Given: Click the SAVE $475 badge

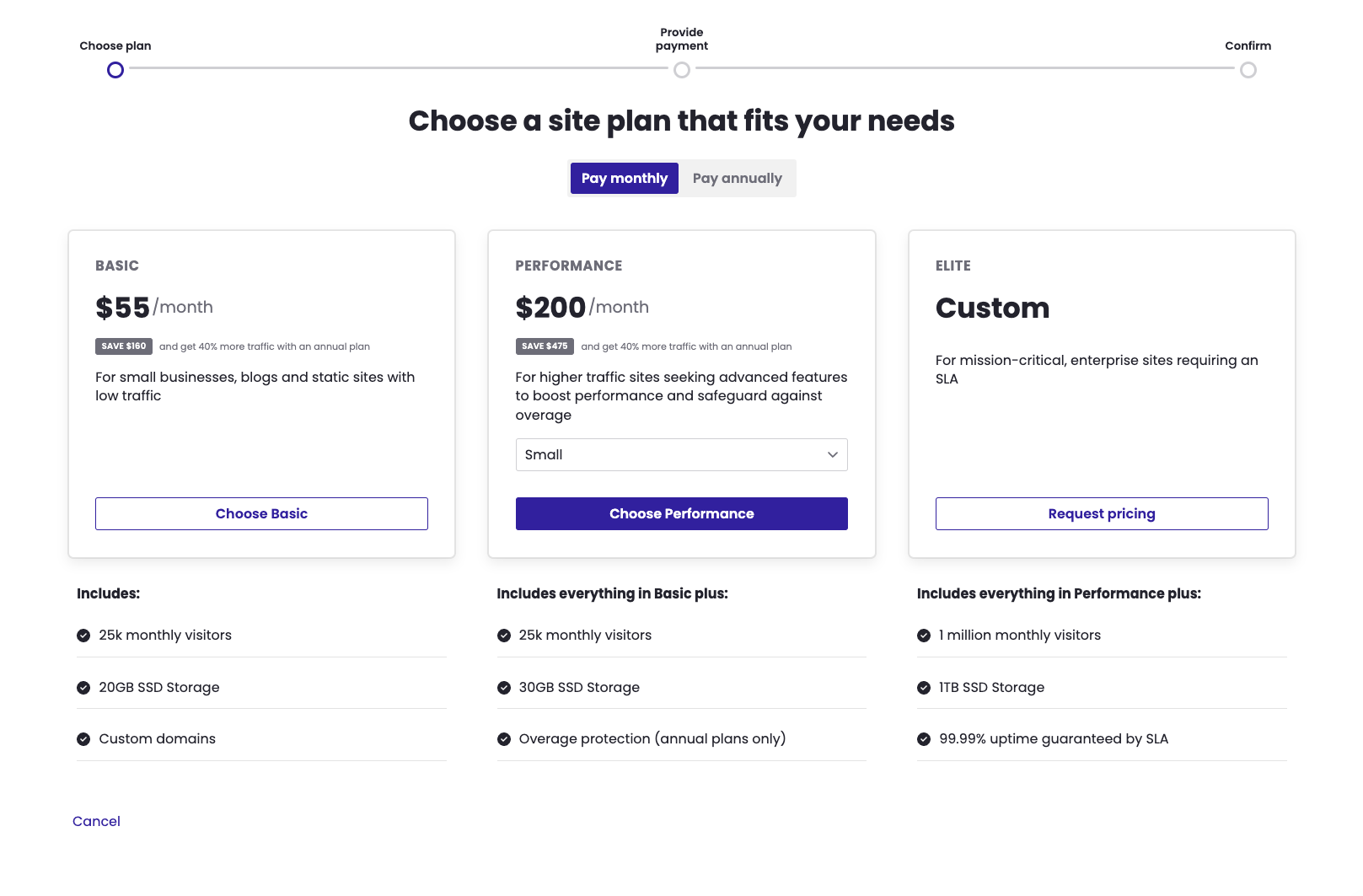Looking at the screenshot, I should 545,346.
